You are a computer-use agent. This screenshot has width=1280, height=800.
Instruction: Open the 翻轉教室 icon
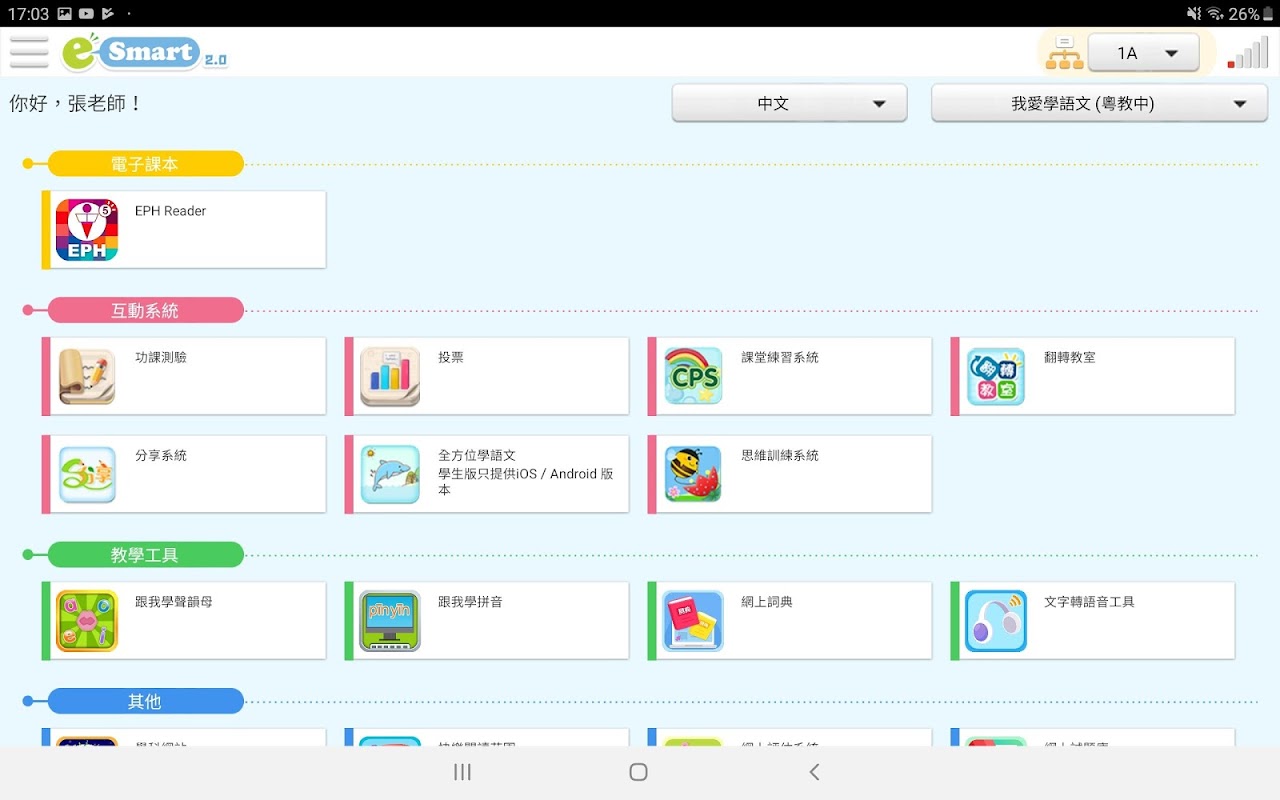pos(996,376)
